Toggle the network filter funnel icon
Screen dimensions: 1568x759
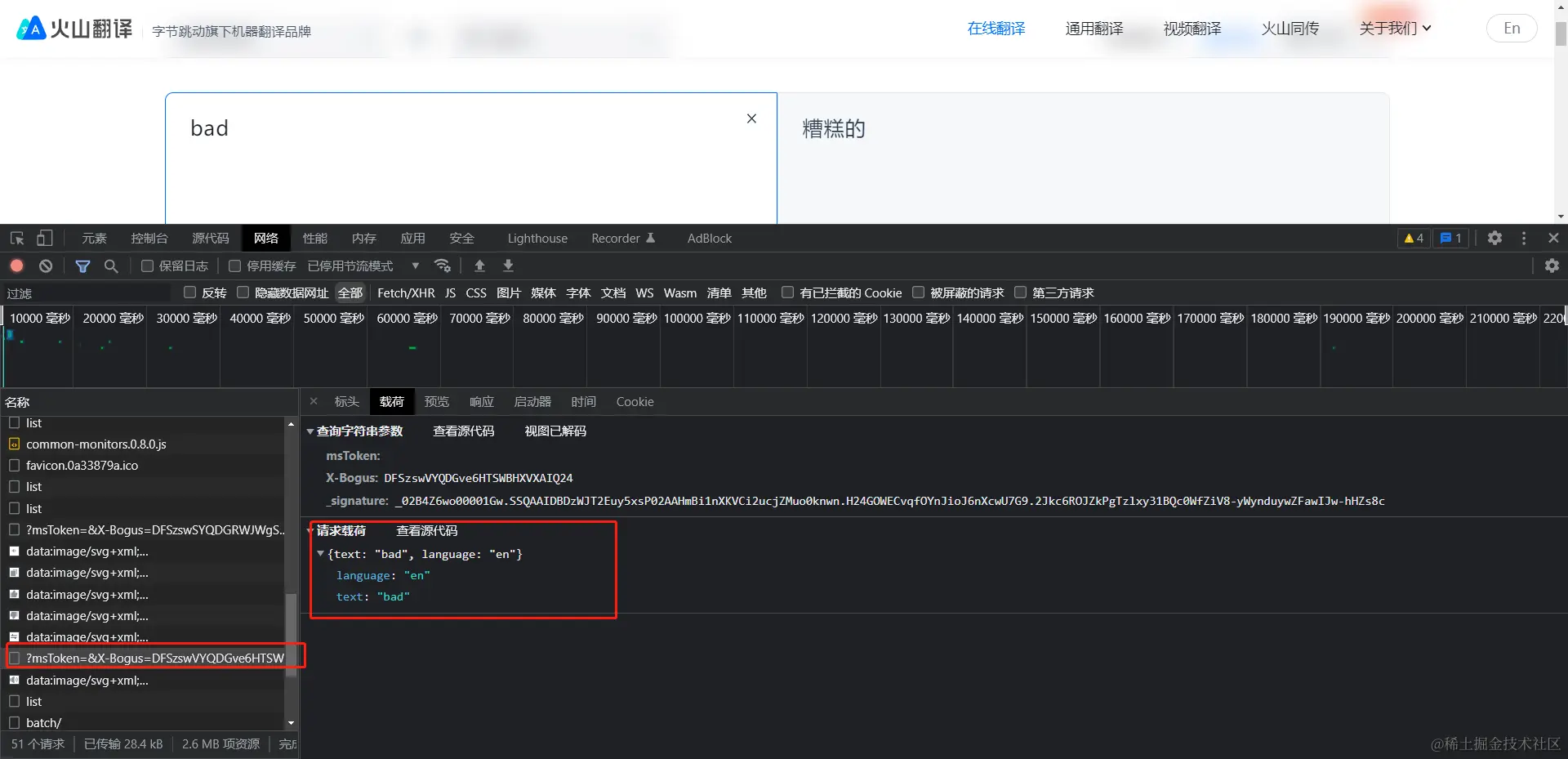click(82, 266)
